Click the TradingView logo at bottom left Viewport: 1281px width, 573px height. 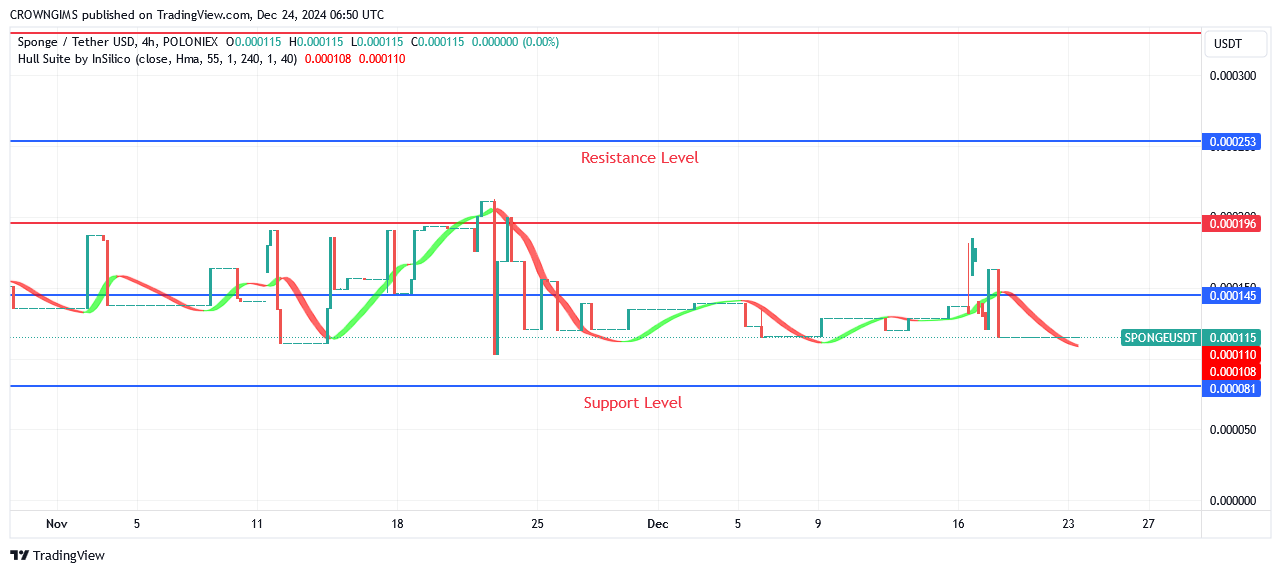[x=57, y=555]
